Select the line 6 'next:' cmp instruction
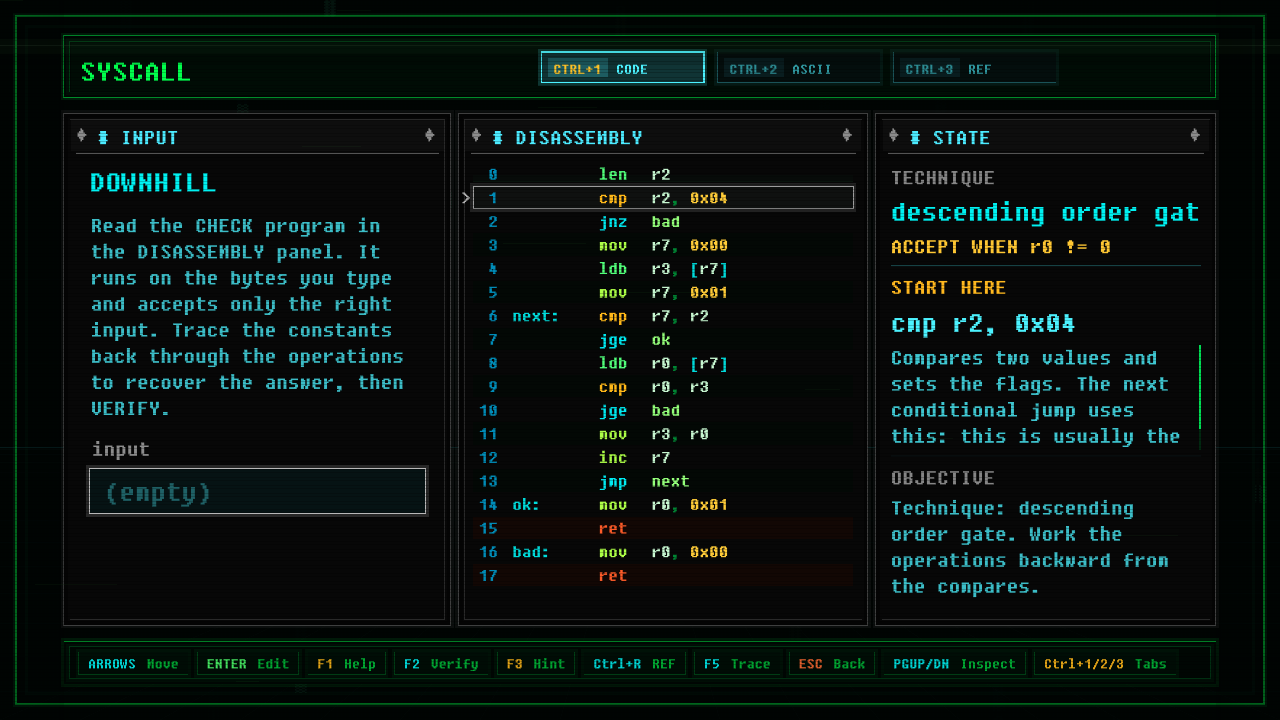This screenshot has height=720, width=1280. pos(663,316)
